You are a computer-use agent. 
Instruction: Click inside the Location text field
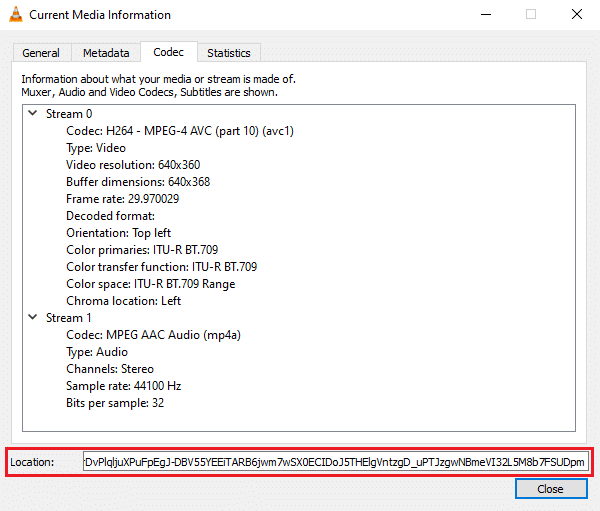(336, 462)
